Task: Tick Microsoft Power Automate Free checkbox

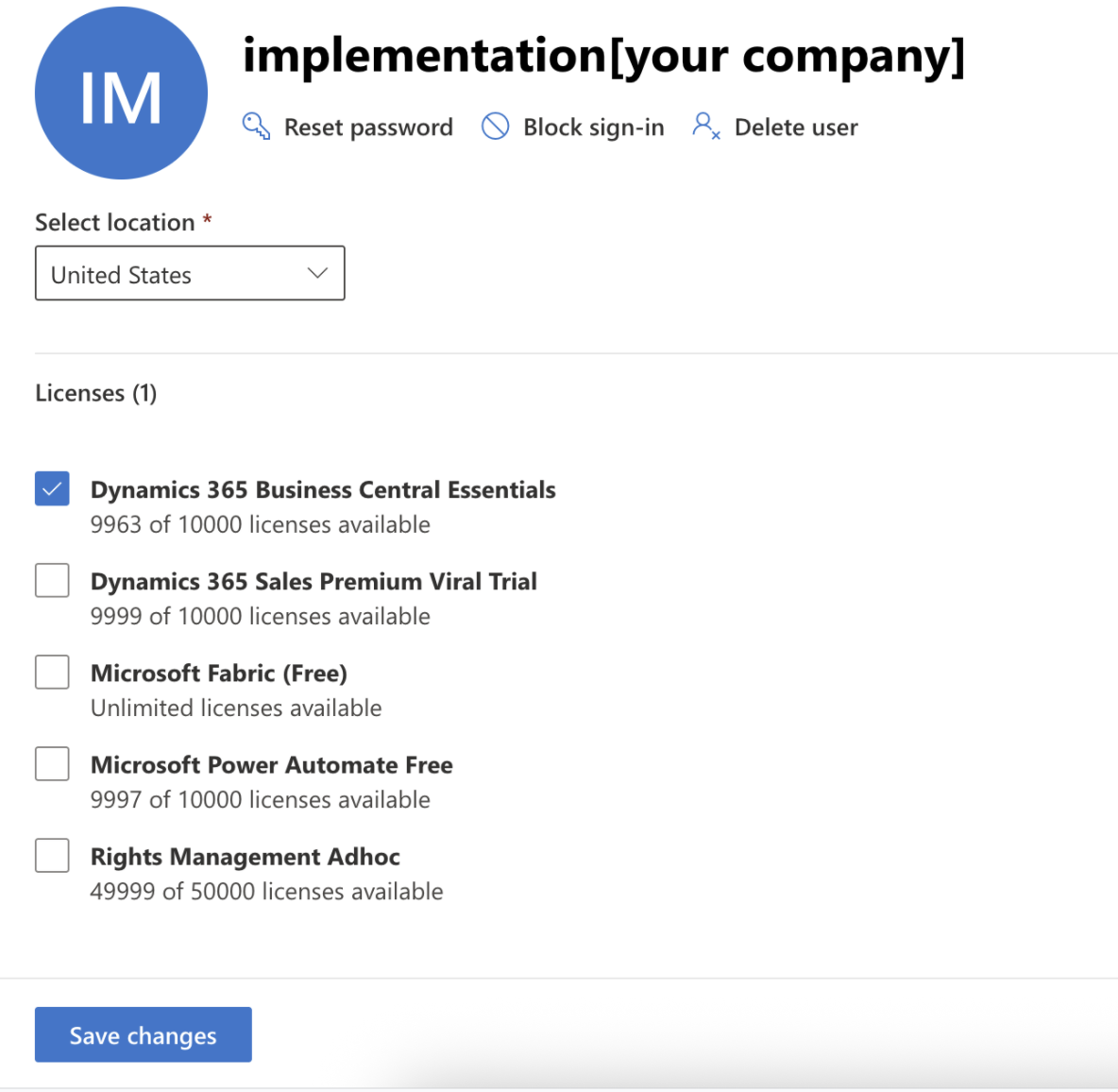Action: tap(52, 764)
